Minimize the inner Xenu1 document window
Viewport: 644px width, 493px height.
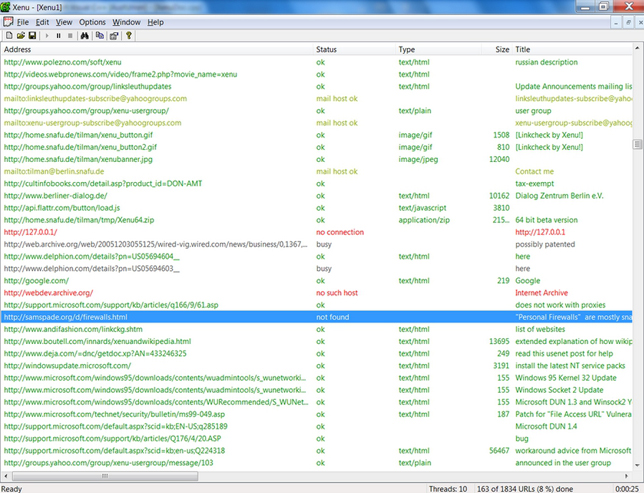616,23
